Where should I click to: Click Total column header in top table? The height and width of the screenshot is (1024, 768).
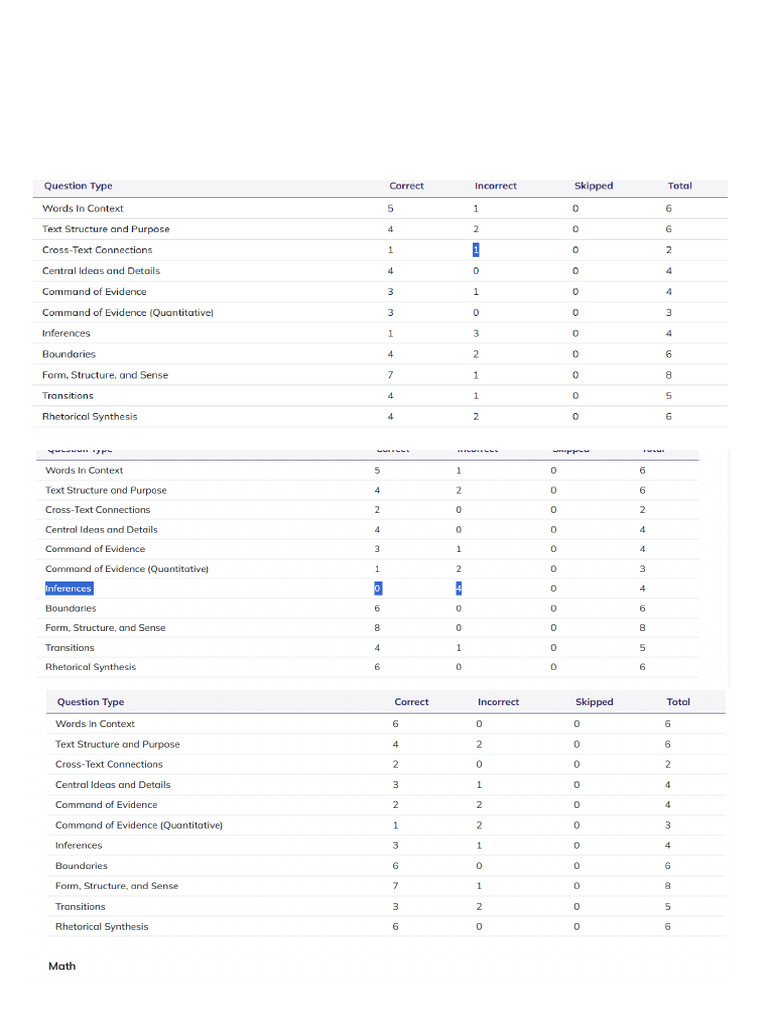coord(680,186)
